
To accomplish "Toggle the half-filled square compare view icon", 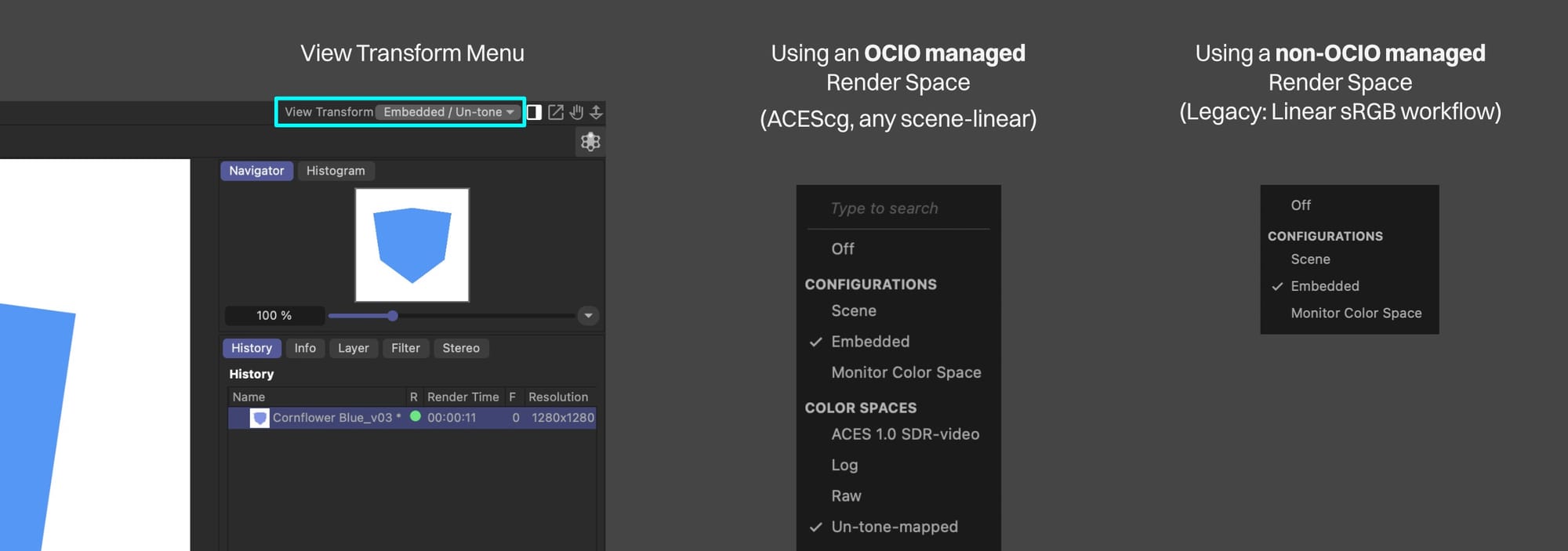I will 535,112.
